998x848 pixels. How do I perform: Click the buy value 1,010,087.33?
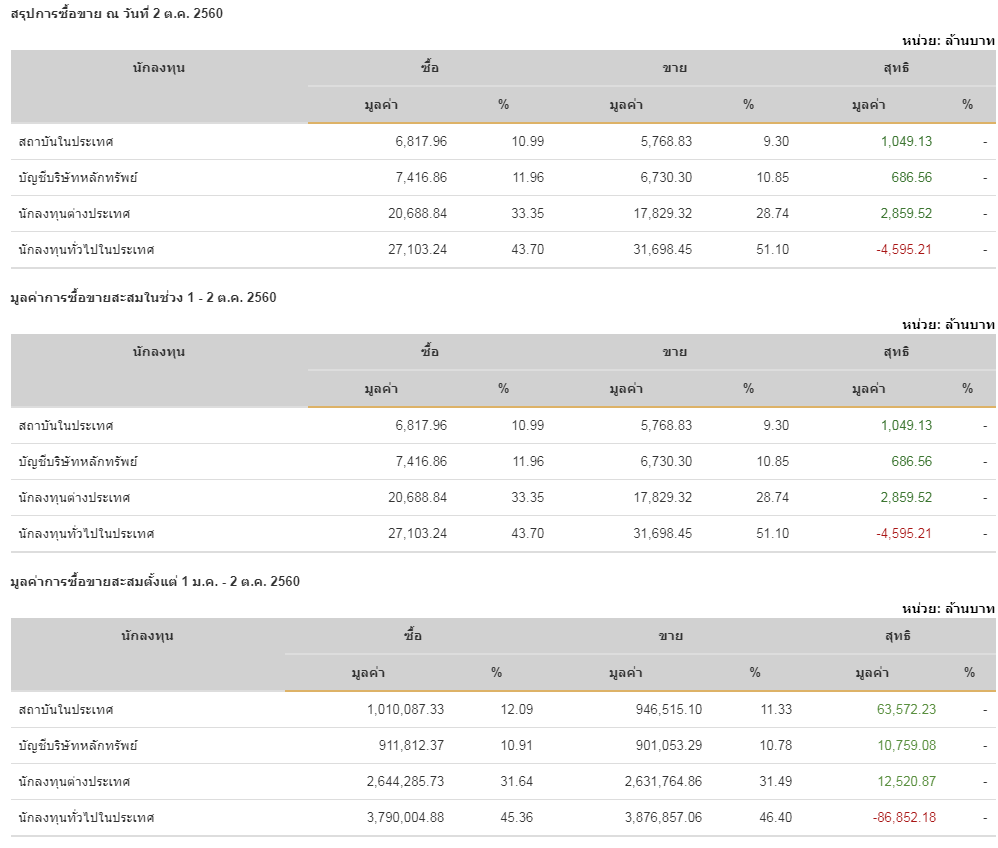click(406, 709)
